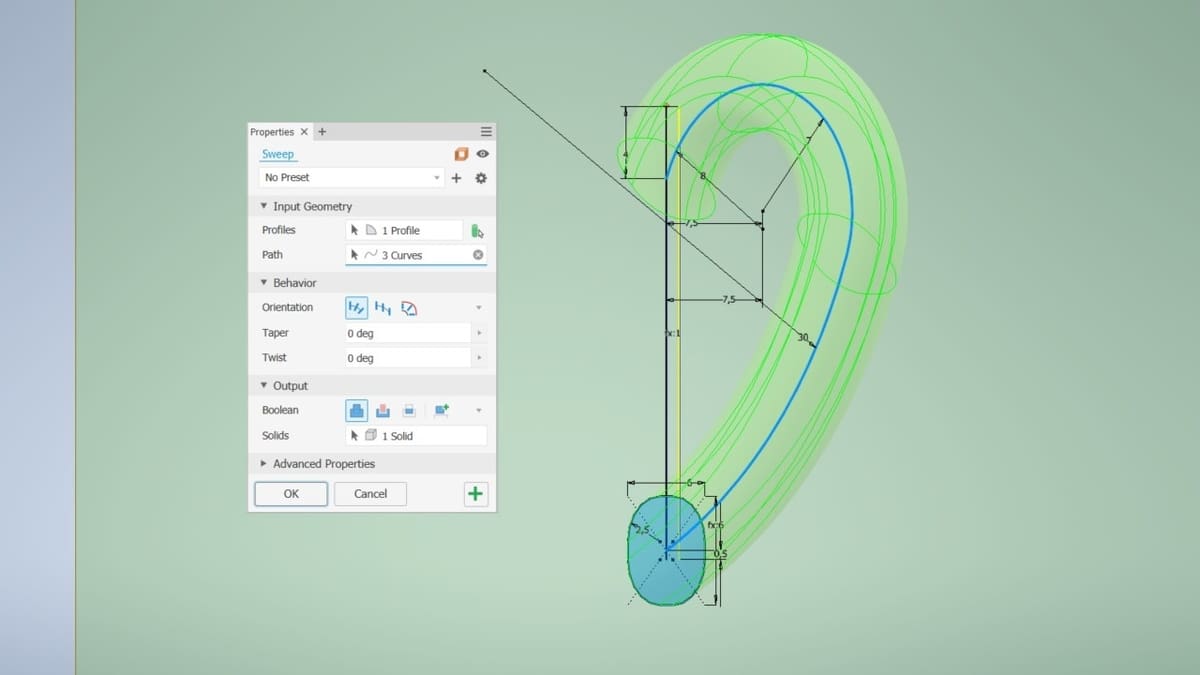This screenshot has width=1200, height=675.
Task: Expand the Advanced Properties section
Action: click(x=263, y=463)
